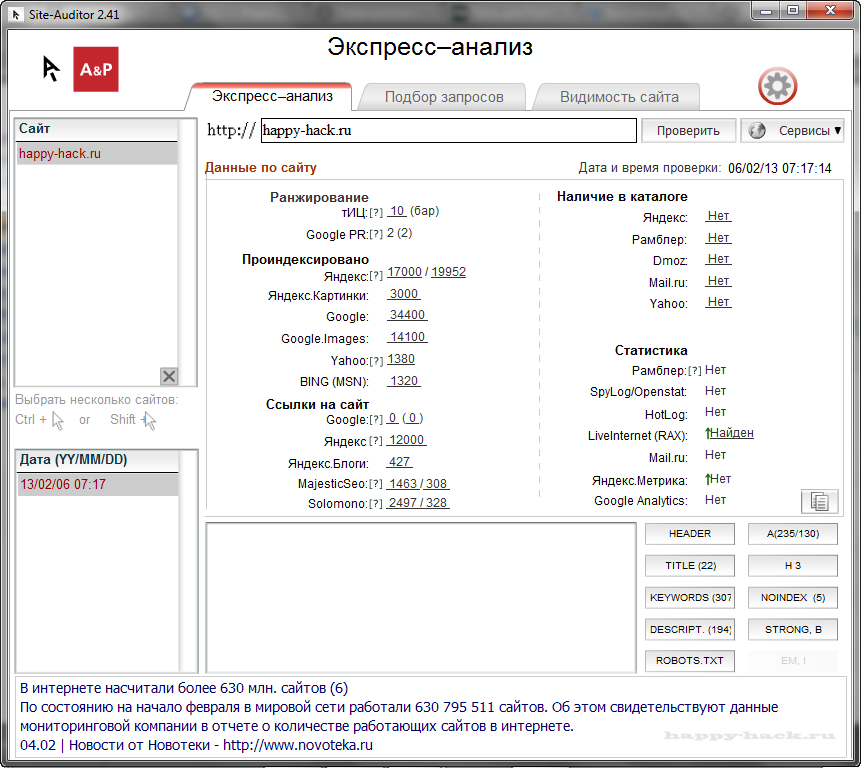Screen dimensions: 861x768
Task: Remove site with the X button
Action: coord(169,376)
